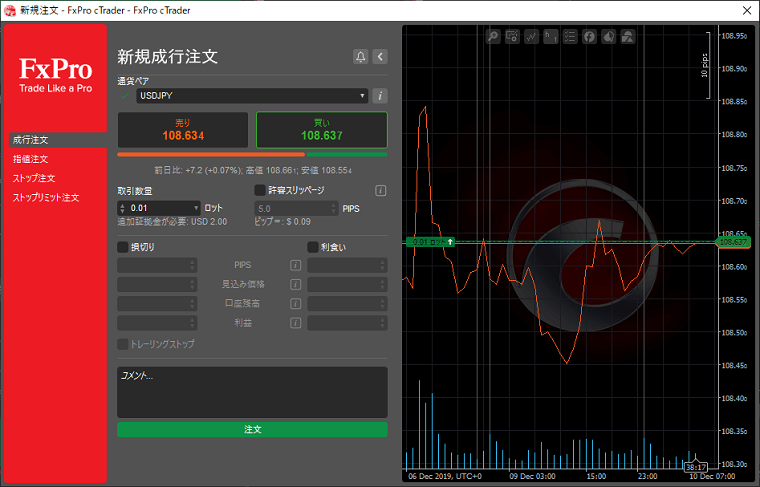Click the 買い buy button at 108.637

pyautogui.click(x=322, y=130)
